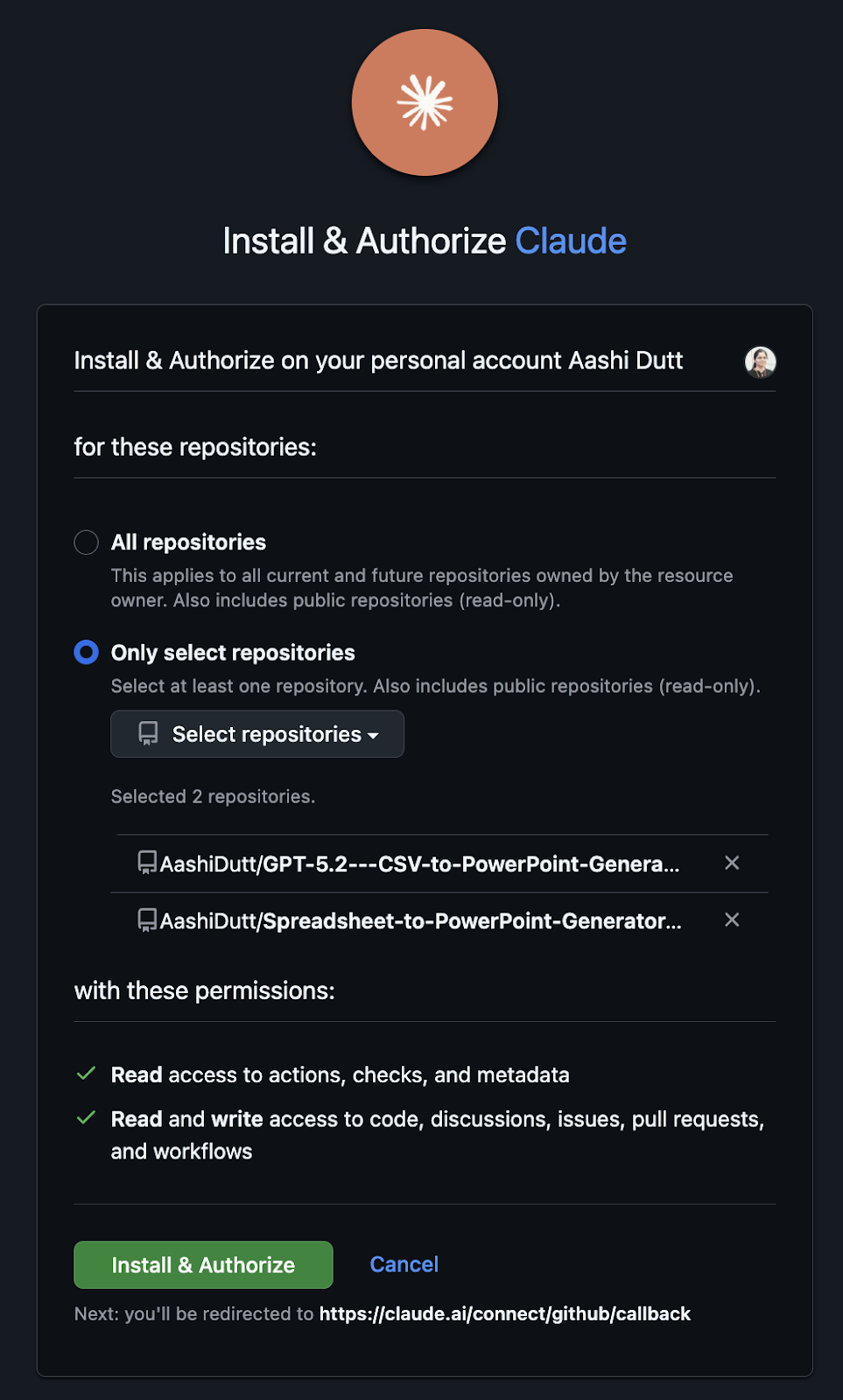Click the claude.ai callback URL text

click(505, 1313)
